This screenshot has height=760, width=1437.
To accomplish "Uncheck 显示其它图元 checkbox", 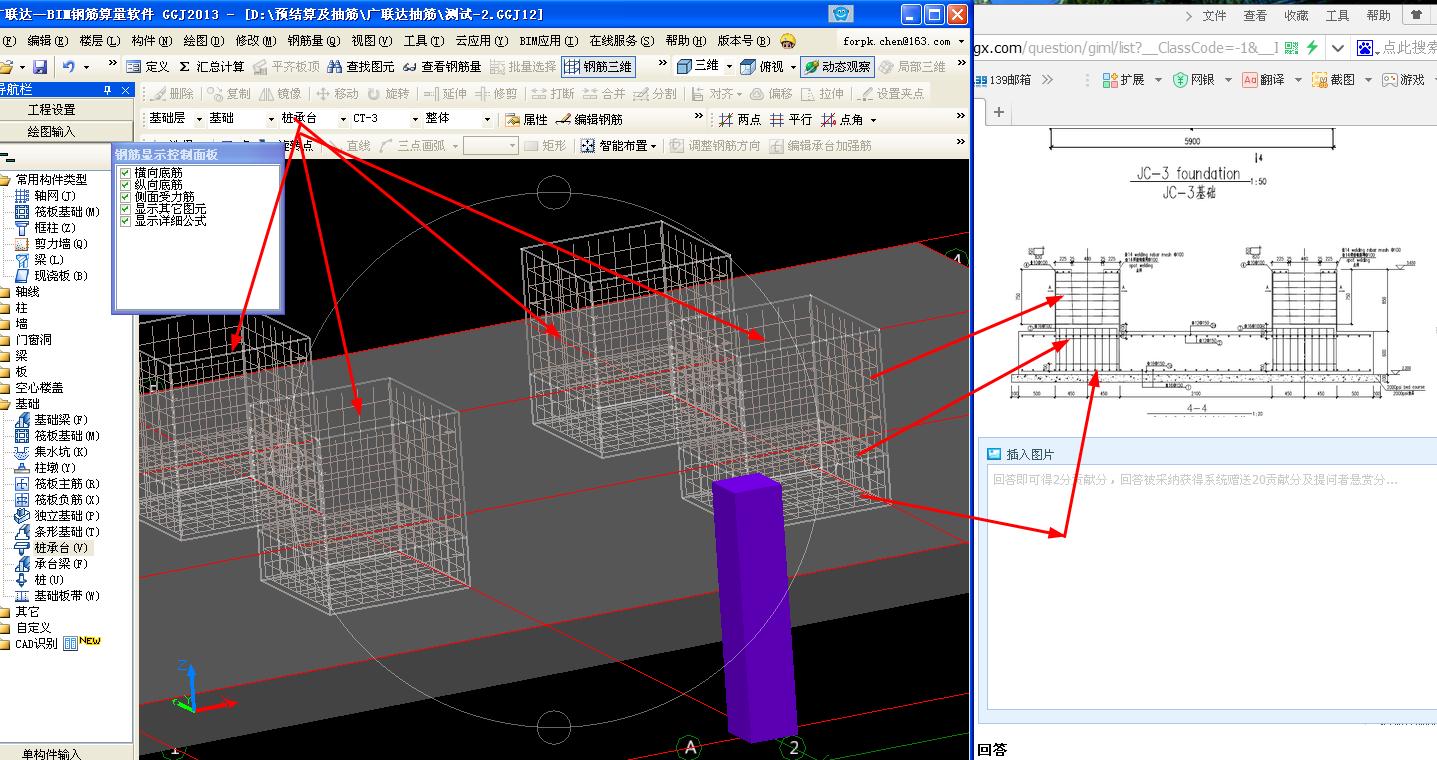I will [x=126, y=209].
